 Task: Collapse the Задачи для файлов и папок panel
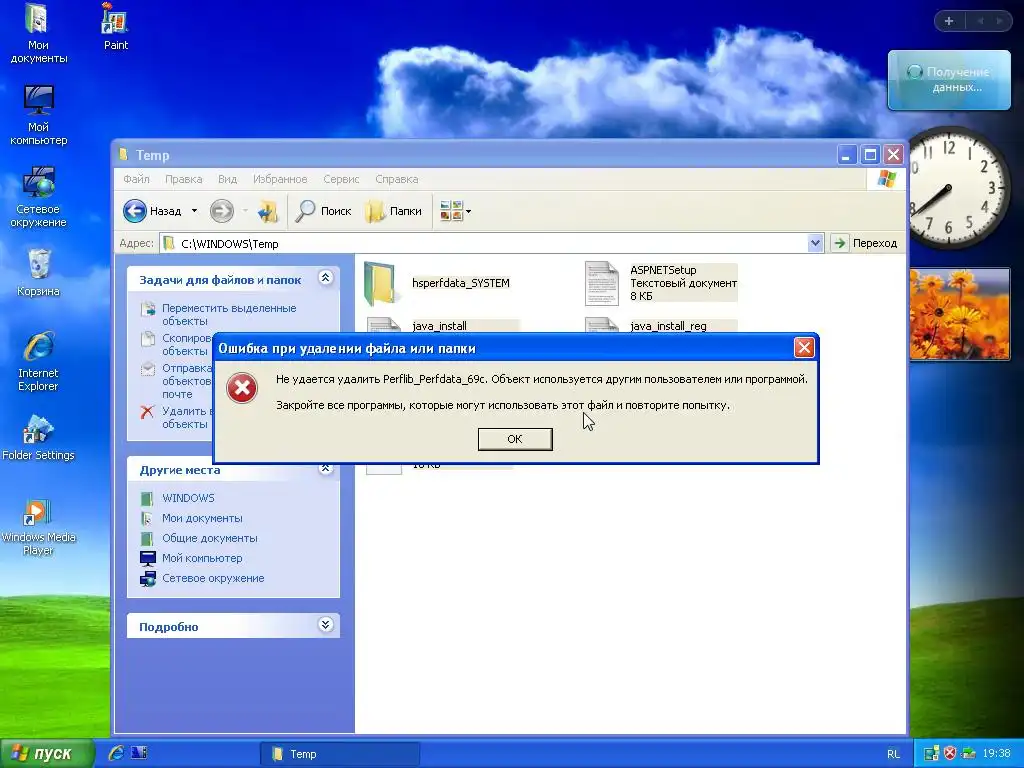pos(325,278)
